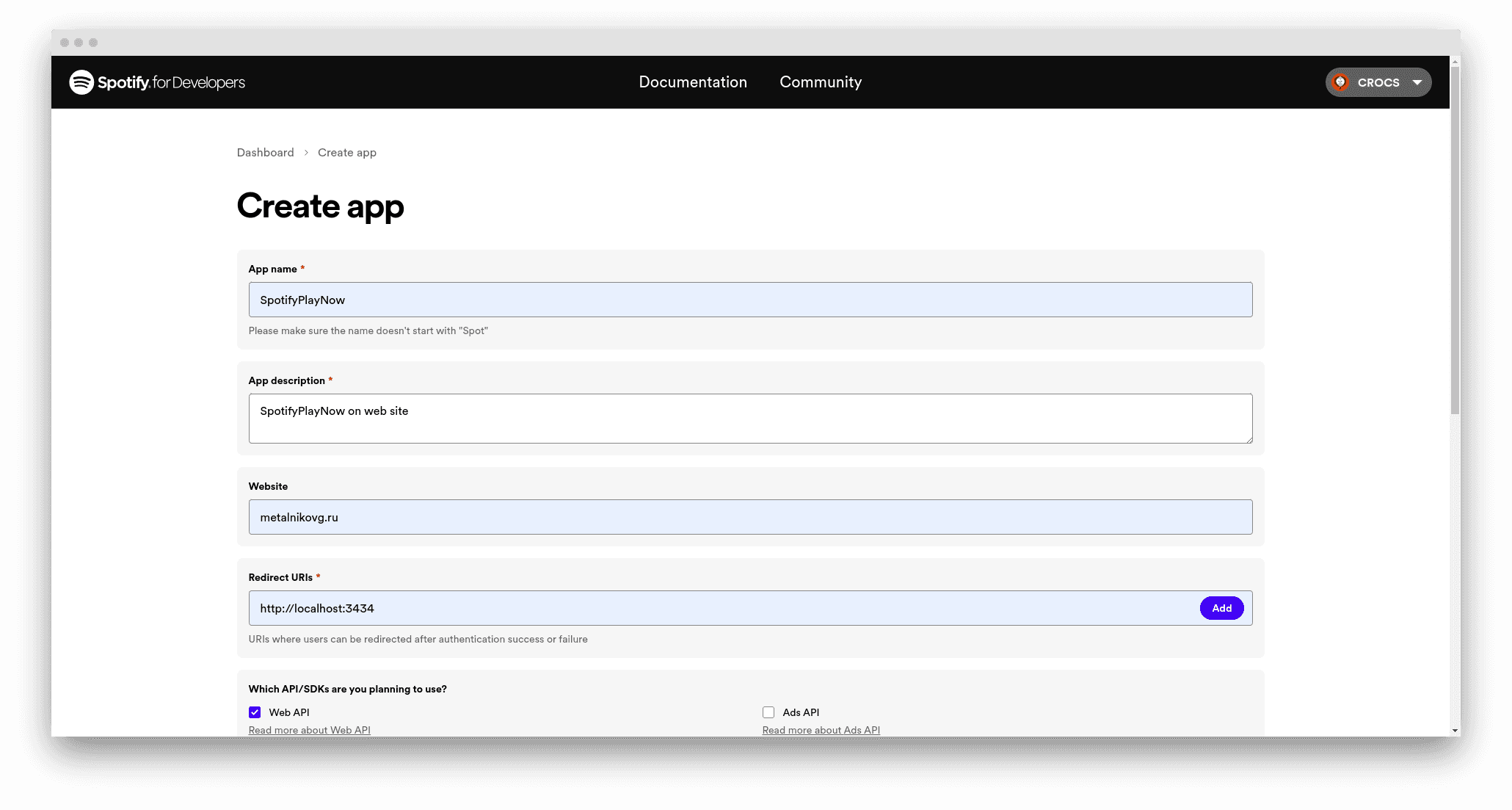Click the Create app breadcrumb
Image resolution: width=1512 pixels, height=810 pixels.
coord(347,153)
